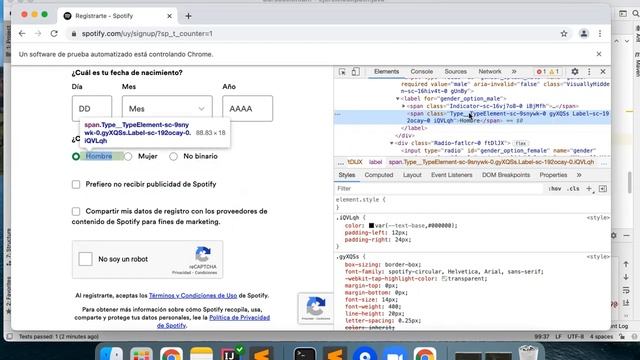Screen dimensions: 640x360
Task: Open the DOM Breakpoints sidebar tab
Action: coord(506,175)
